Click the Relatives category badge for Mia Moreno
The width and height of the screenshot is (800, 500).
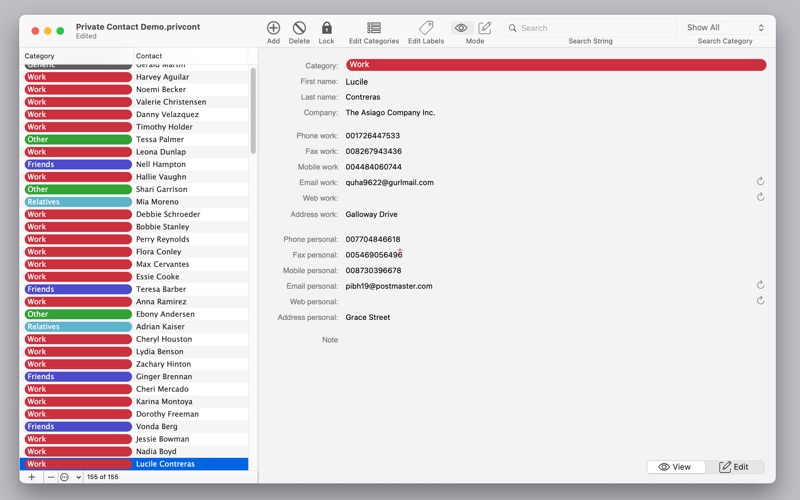[78, 202]
